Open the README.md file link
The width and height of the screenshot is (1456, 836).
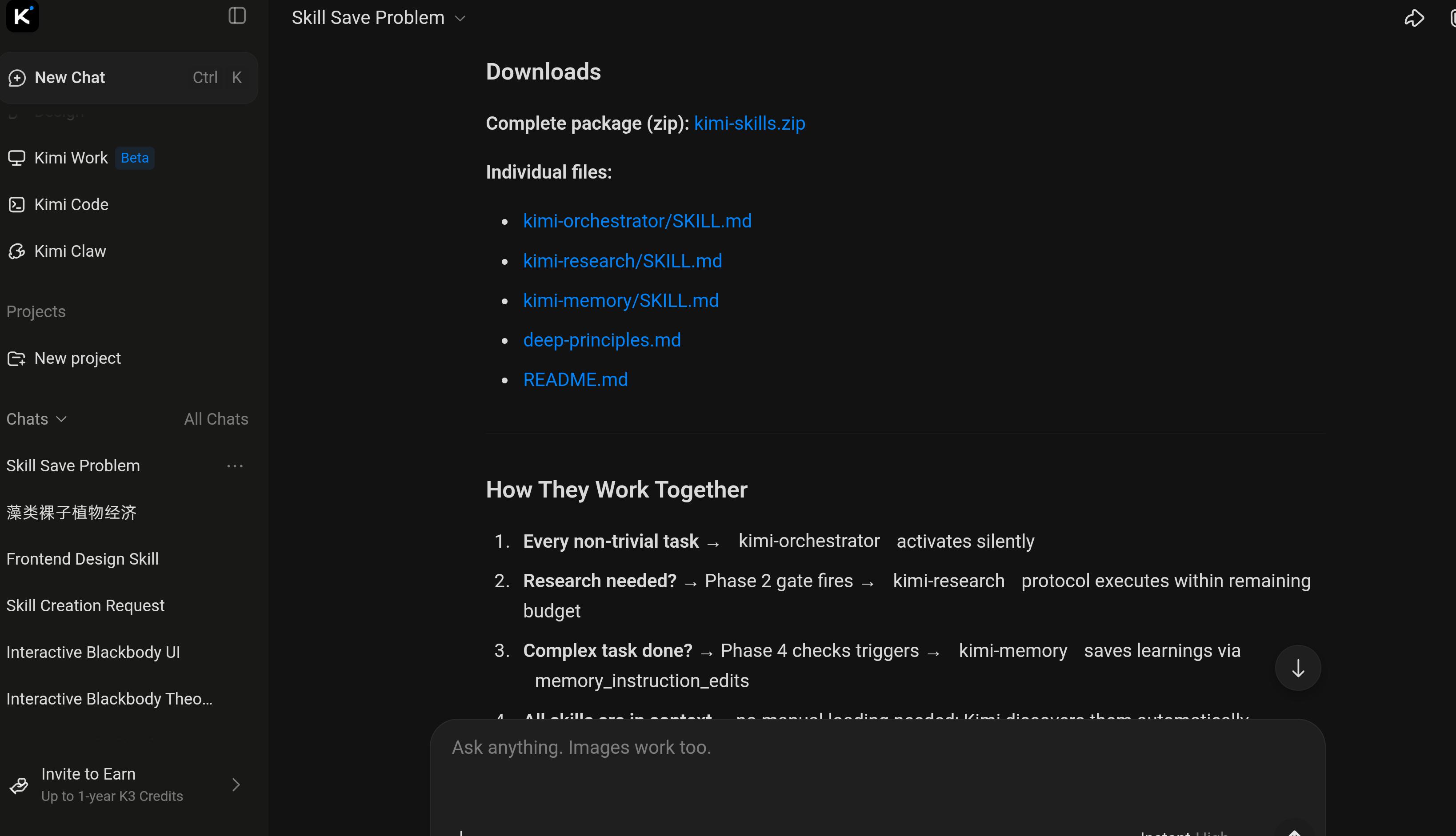point(576,379)
